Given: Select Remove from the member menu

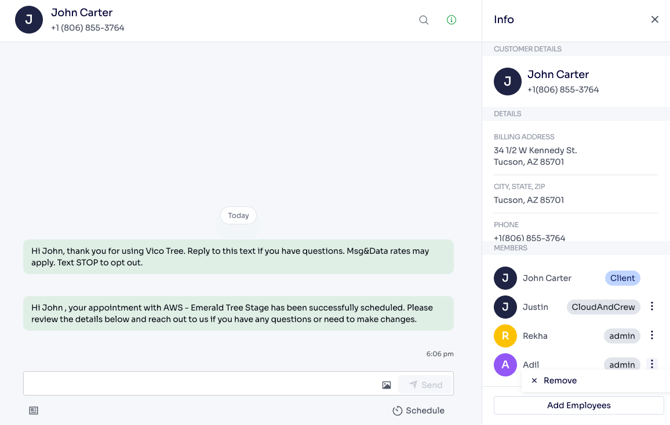Looking at the screenshot, I should tap(554, 381).
